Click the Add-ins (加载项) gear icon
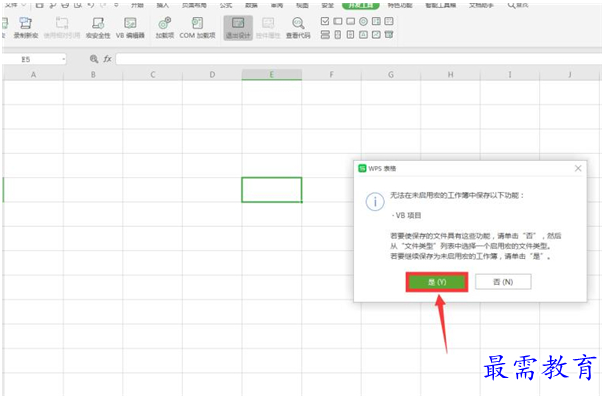The image size is (605, 399). coord(165,24)
